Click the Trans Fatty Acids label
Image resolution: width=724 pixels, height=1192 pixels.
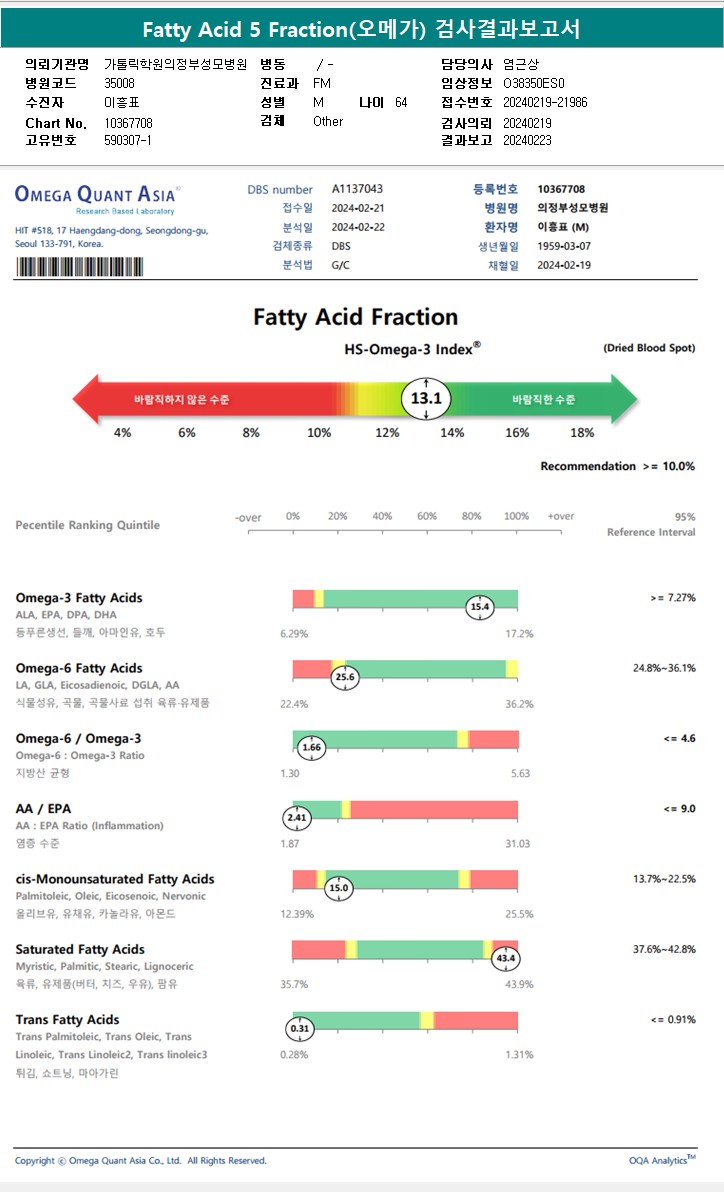pos(68,1019)
